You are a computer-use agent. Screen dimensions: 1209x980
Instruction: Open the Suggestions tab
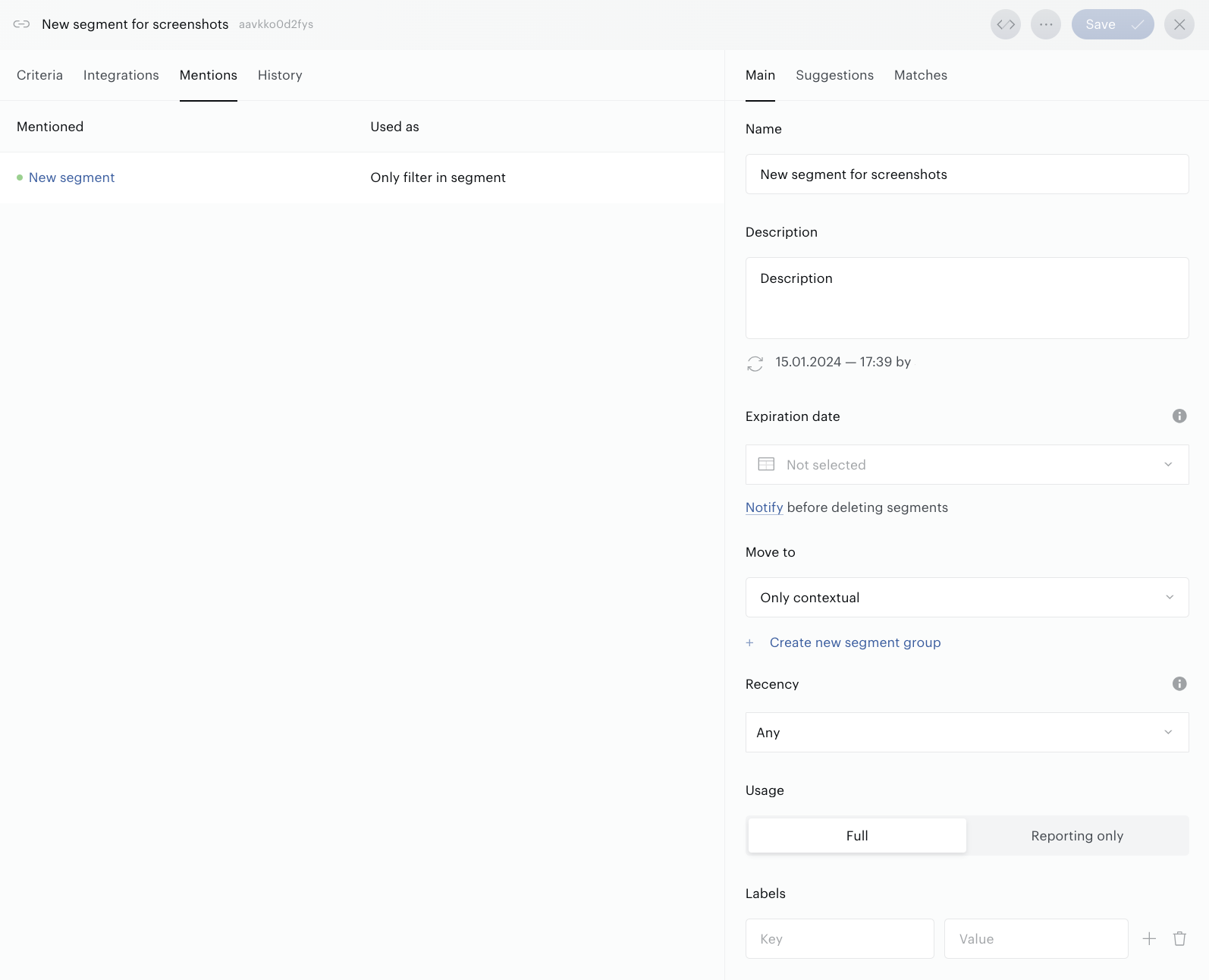tap(834, 75)
